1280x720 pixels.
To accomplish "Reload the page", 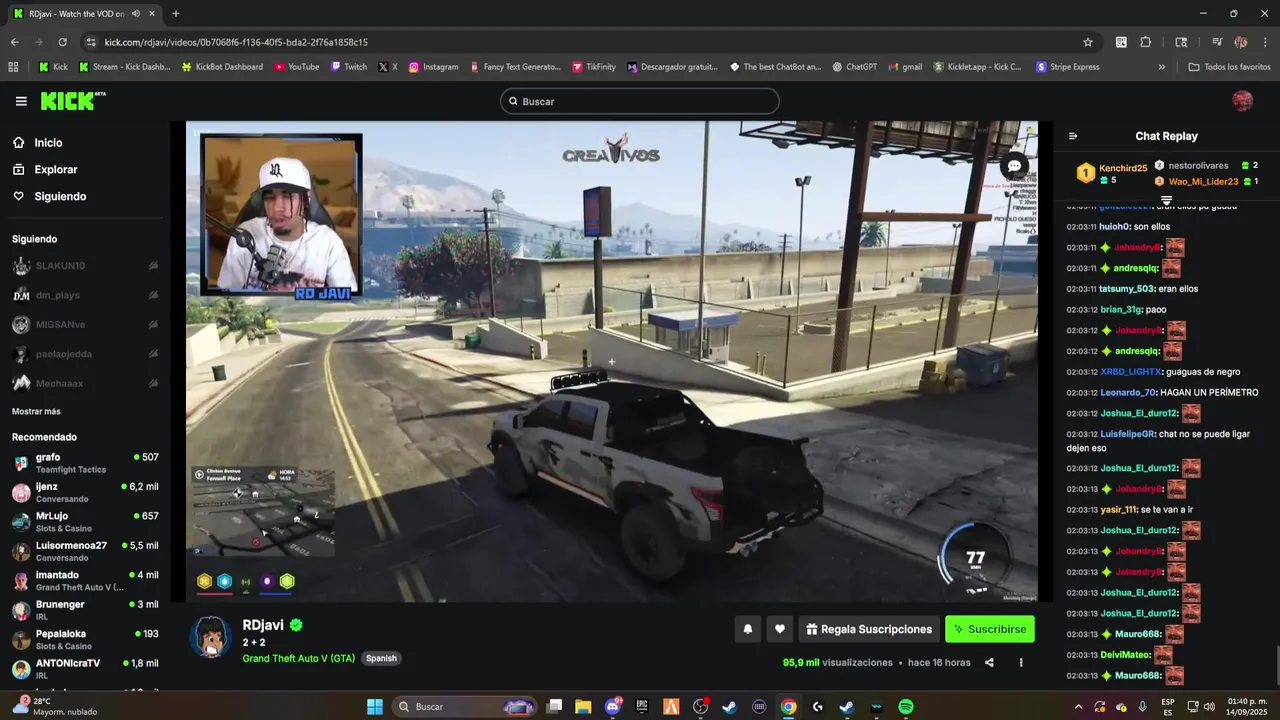I will 62,42.
